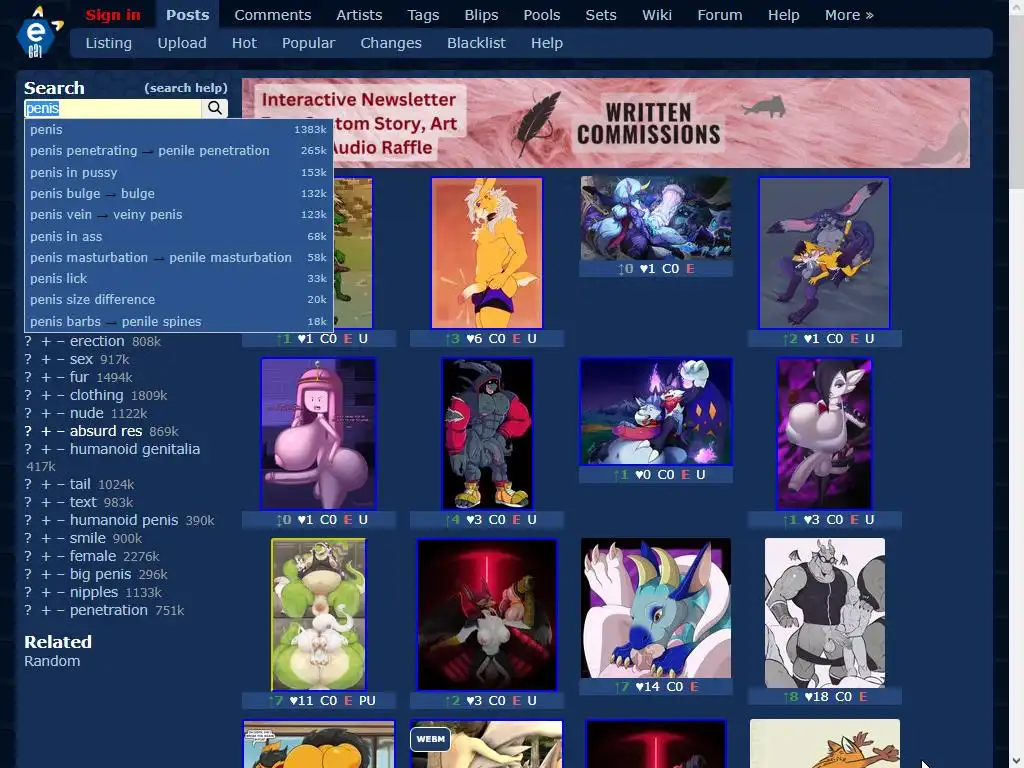Go to the Upload page

tap(182, 43)
